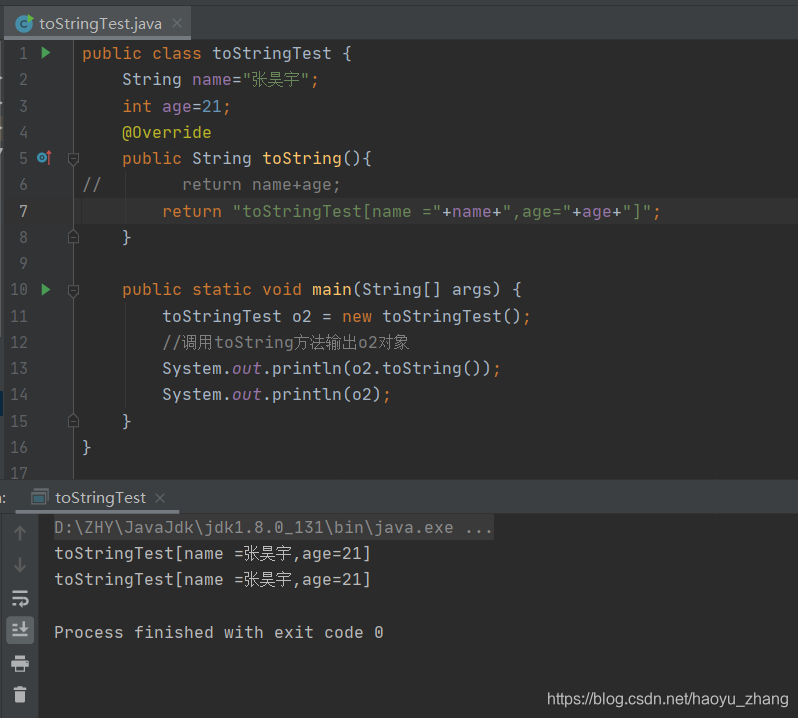Open overridden method marker on line 5

pyautogui.click(x=45, y=158)
